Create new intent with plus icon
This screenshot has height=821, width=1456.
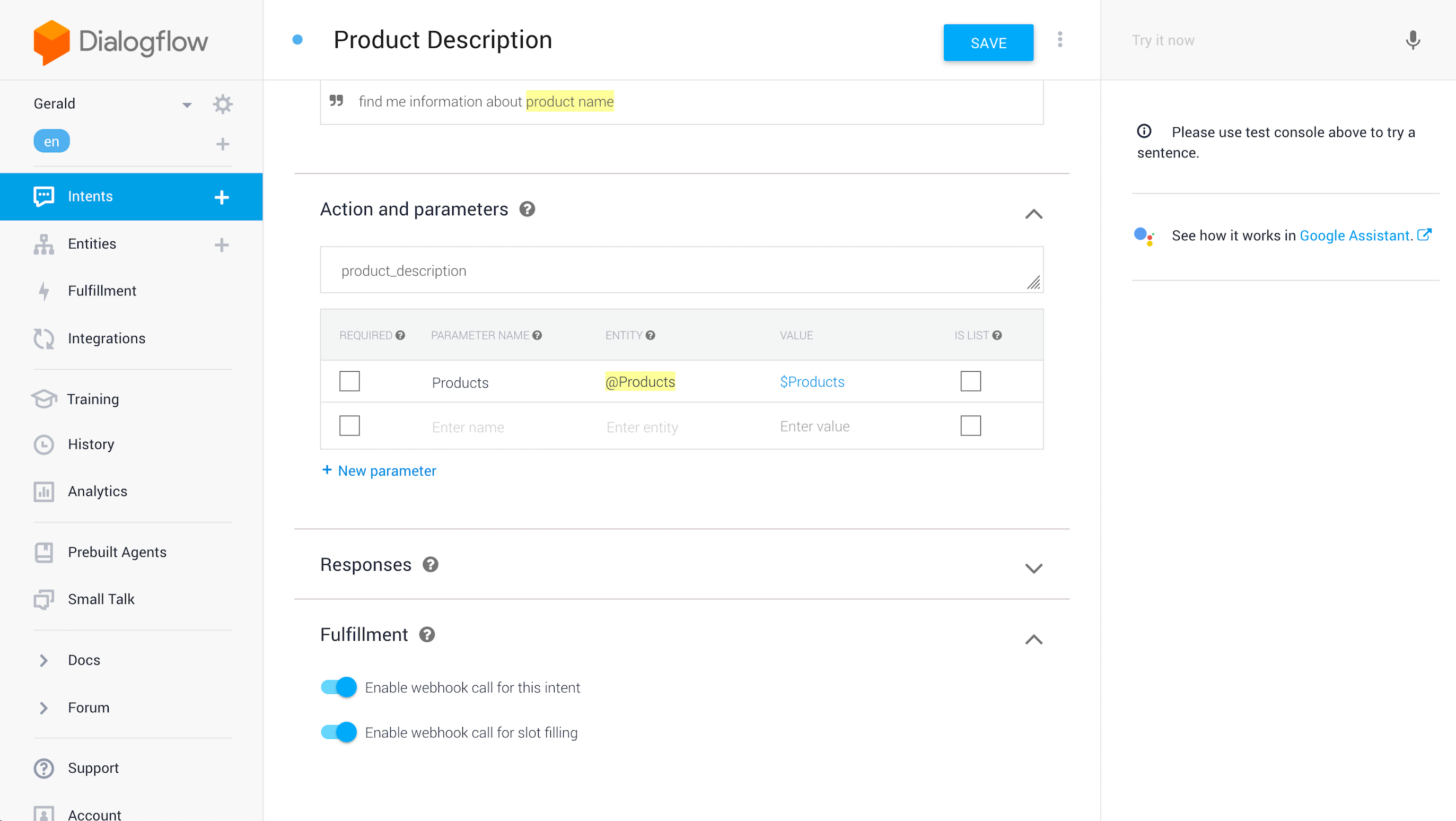222,197
